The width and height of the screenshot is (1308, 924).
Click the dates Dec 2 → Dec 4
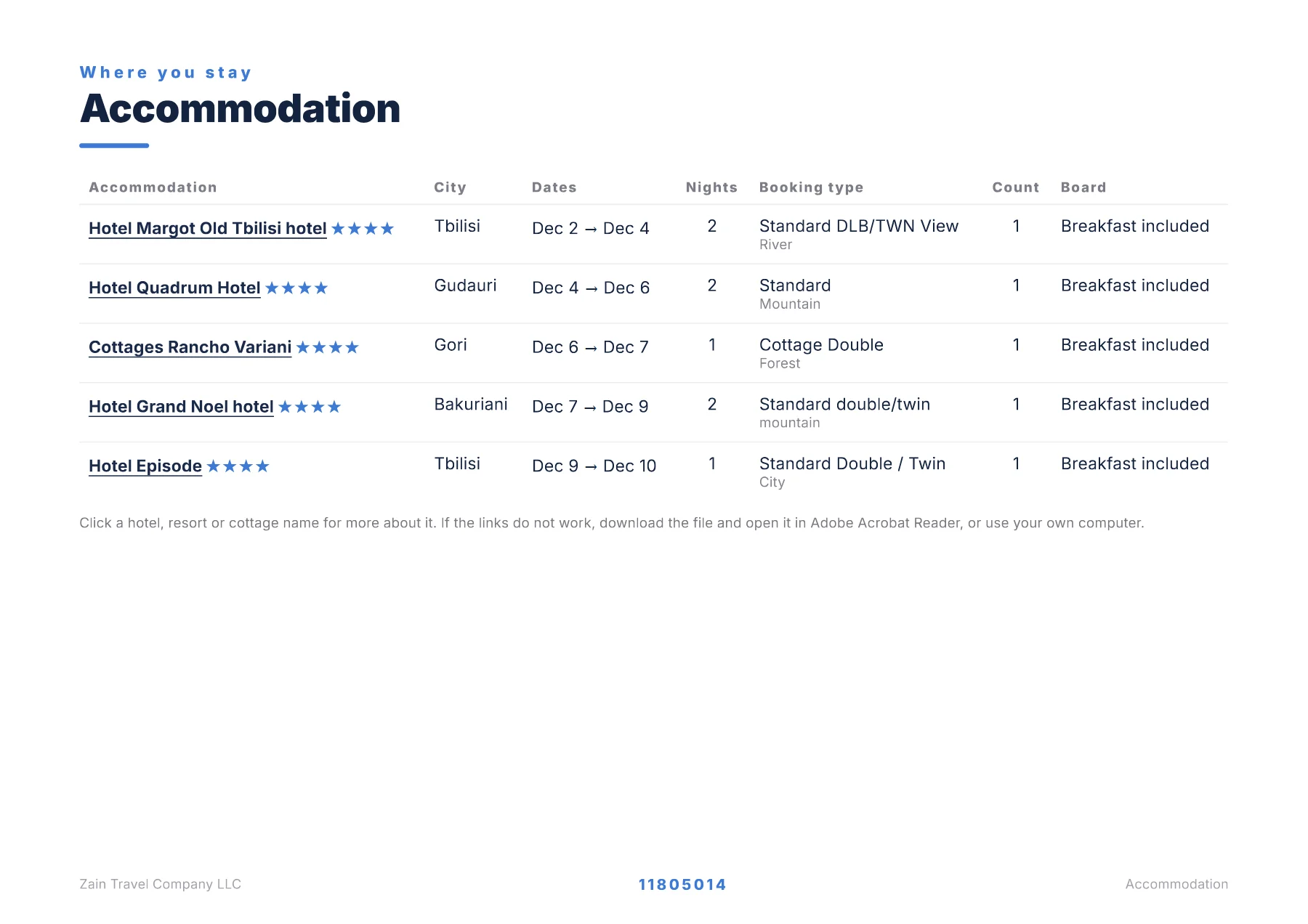[x=591, y=228]
